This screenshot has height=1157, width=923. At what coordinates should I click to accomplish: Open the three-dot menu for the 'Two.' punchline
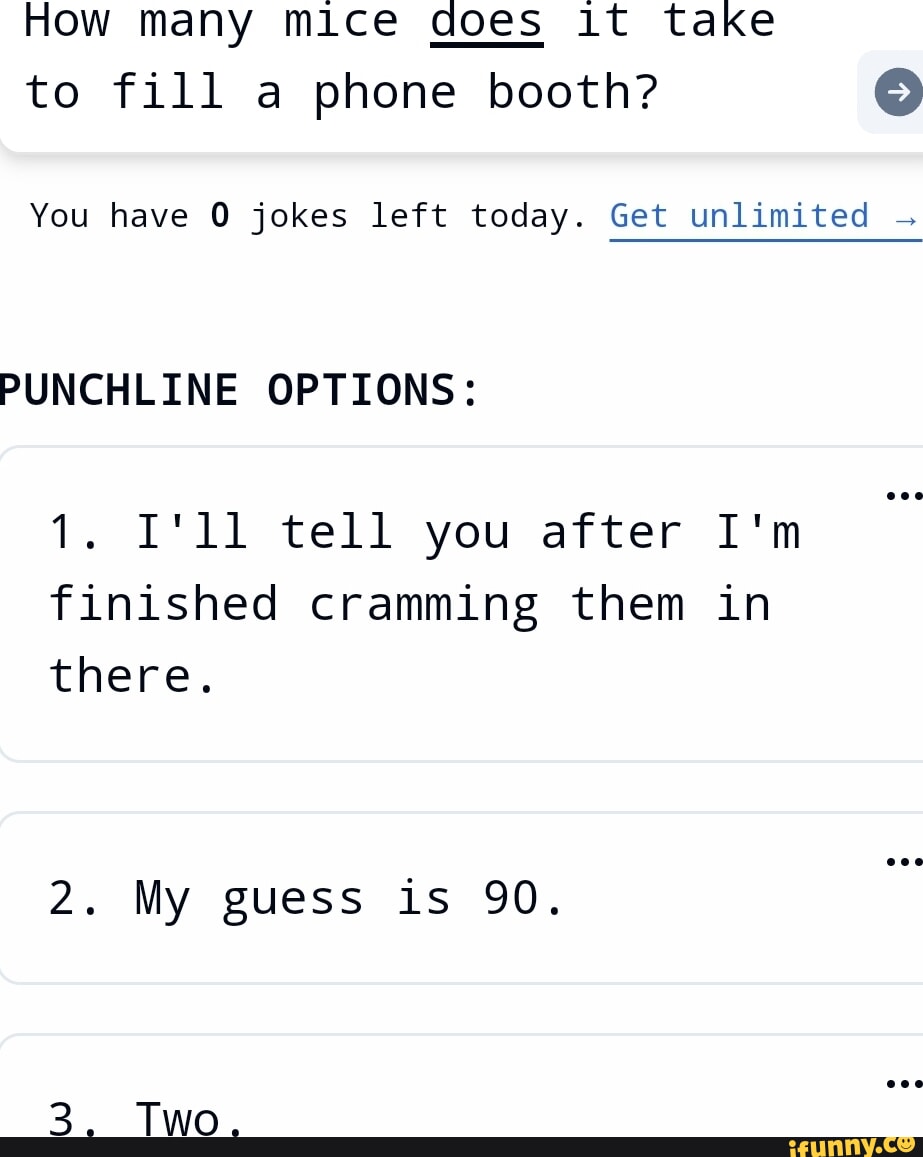click(x=902, y=1083)
